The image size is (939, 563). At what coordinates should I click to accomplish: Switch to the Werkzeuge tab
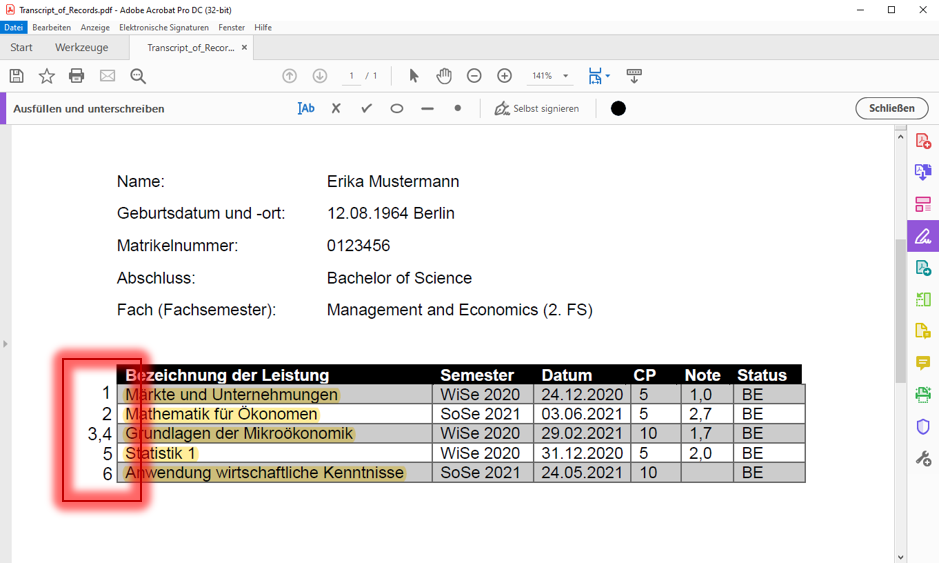point(81,47)
